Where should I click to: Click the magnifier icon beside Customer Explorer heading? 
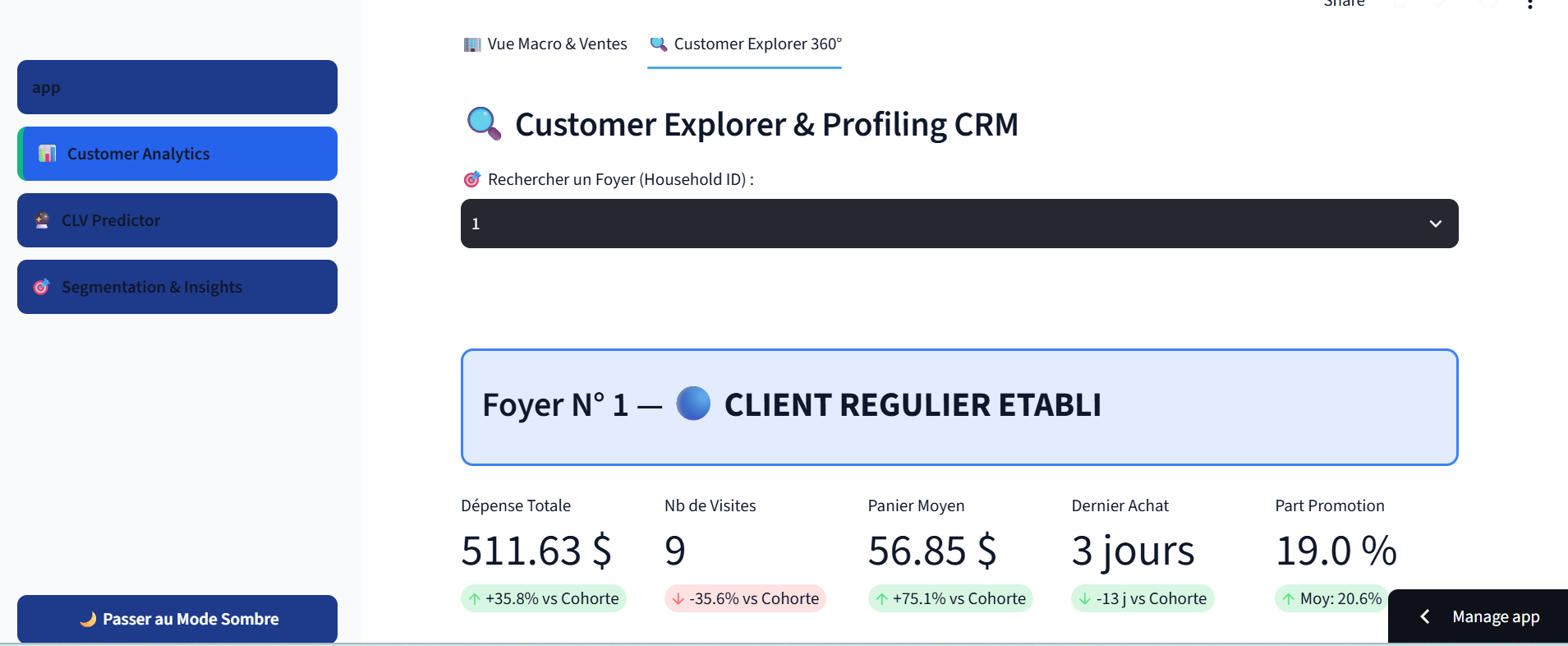[484, 124]
